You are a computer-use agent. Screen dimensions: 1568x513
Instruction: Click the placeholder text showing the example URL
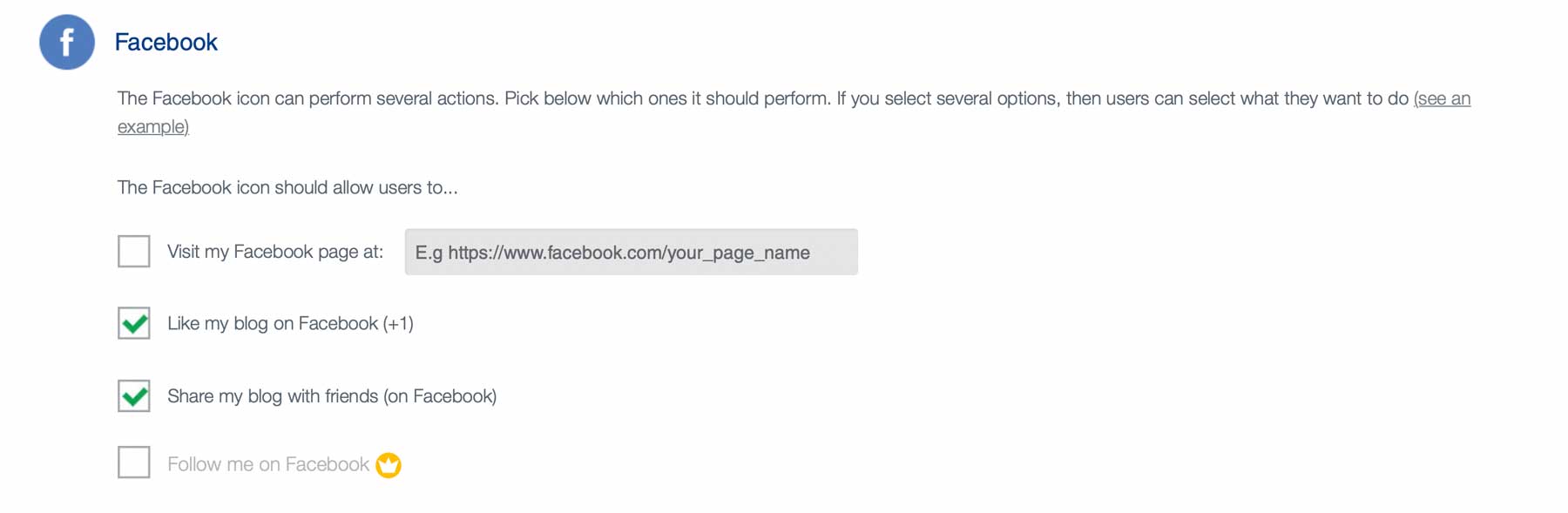tap(614, 252)
